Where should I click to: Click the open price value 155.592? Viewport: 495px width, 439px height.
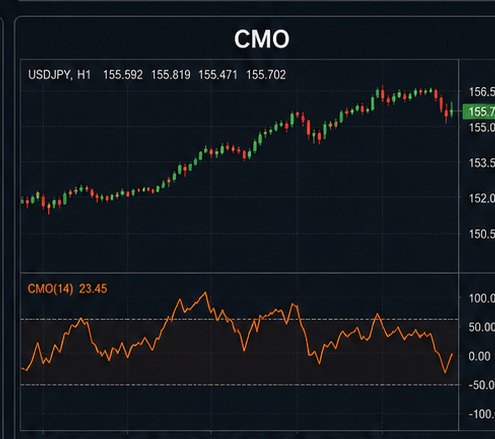point(123,75)
